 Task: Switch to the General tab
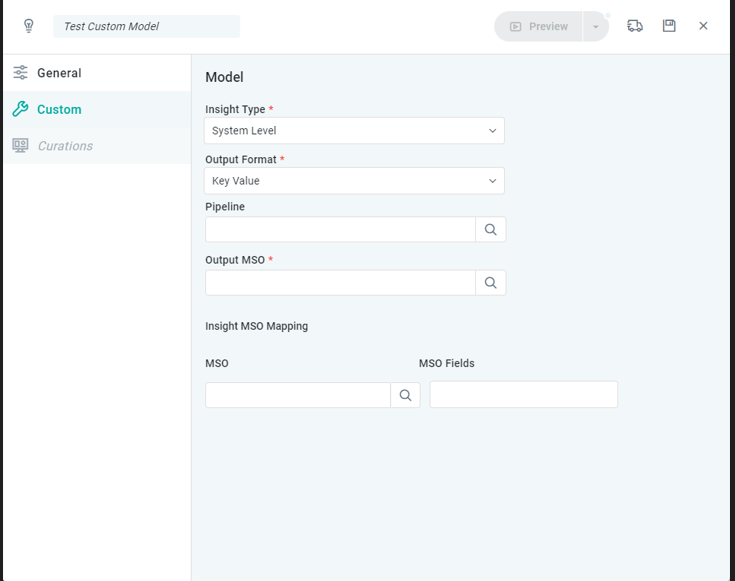(x=59, y=73)
